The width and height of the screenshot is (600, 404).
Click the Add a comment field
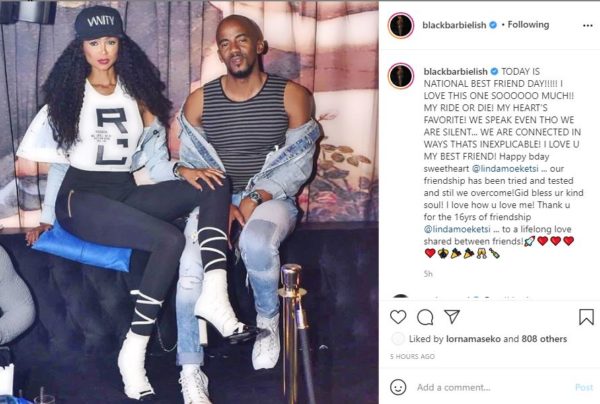click(x=494, y=388)
